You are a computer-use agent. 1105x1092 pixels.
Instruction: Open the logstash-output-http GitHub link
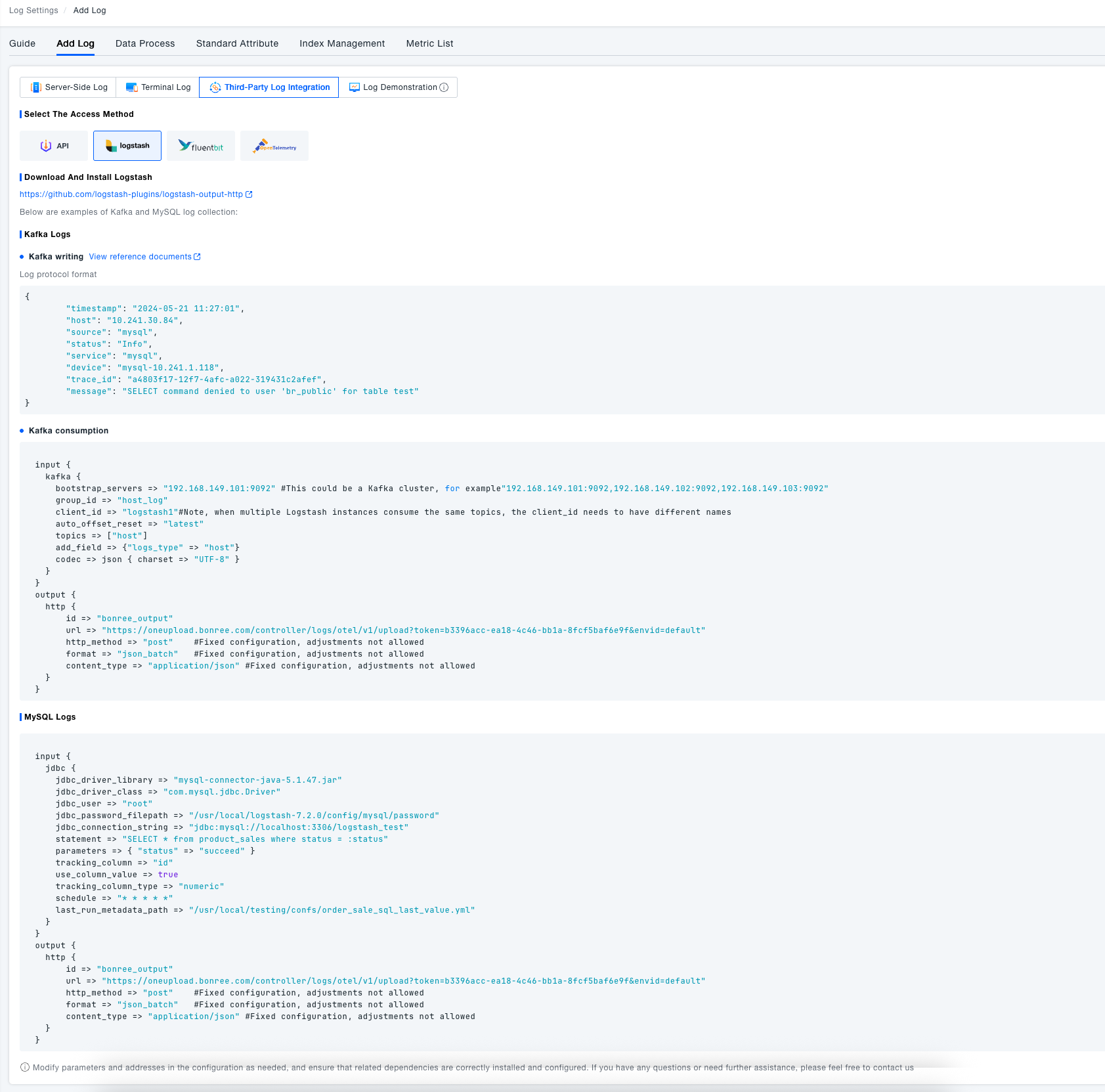click(131, 194)
